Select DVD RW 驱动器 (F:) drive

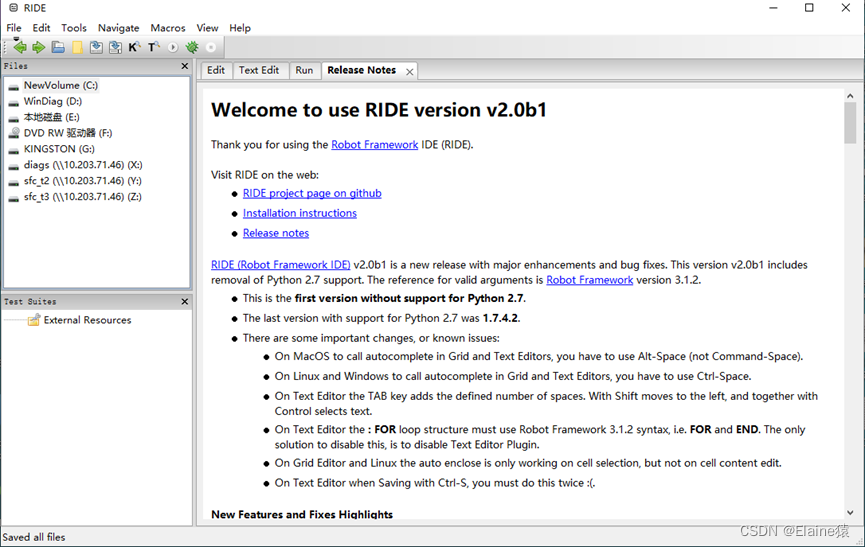[68, 133]
